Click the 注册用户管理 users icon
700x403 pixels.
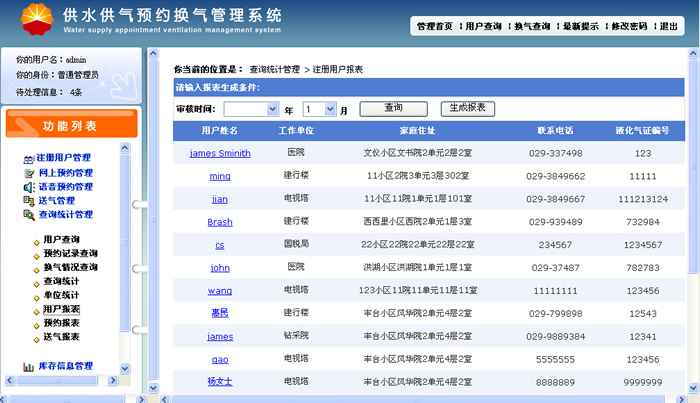pos(28,158)
